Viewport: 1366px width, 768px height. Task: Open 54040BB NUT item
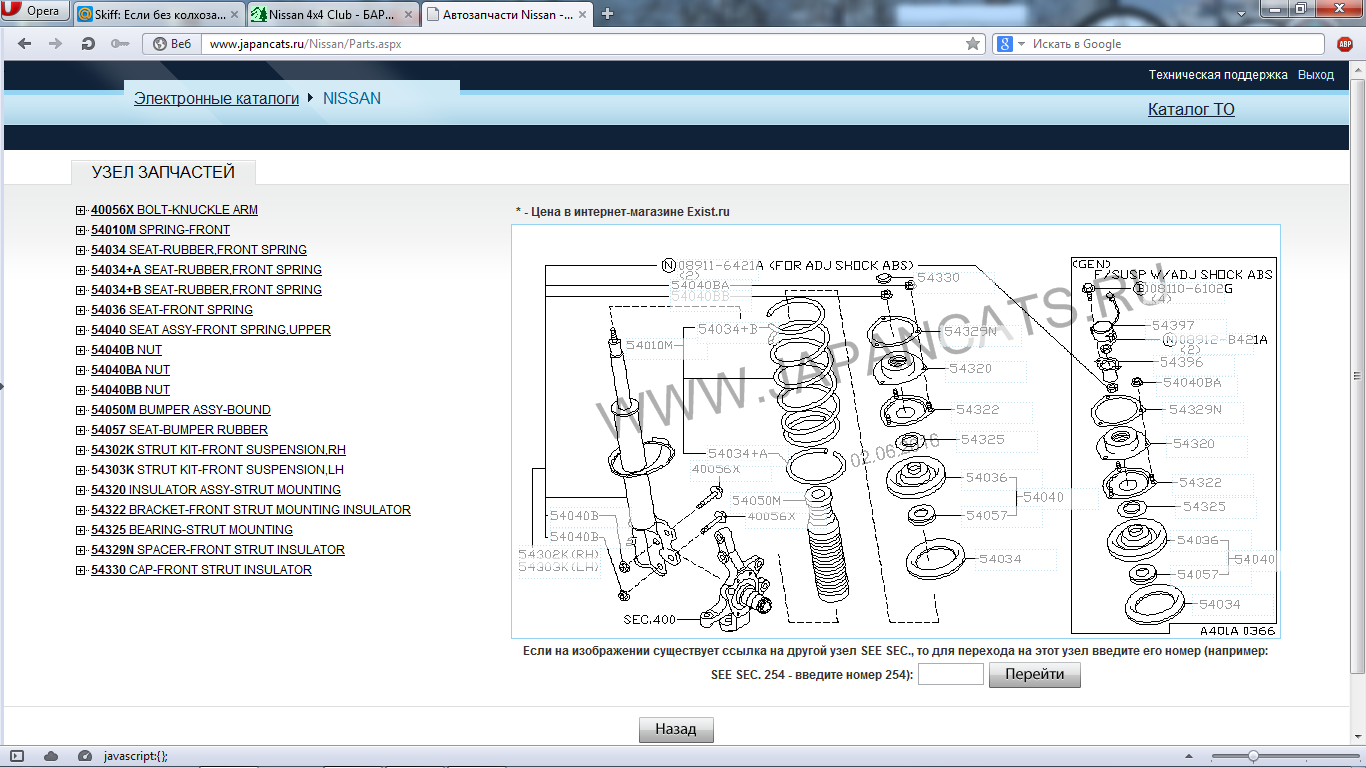[130, 390]
